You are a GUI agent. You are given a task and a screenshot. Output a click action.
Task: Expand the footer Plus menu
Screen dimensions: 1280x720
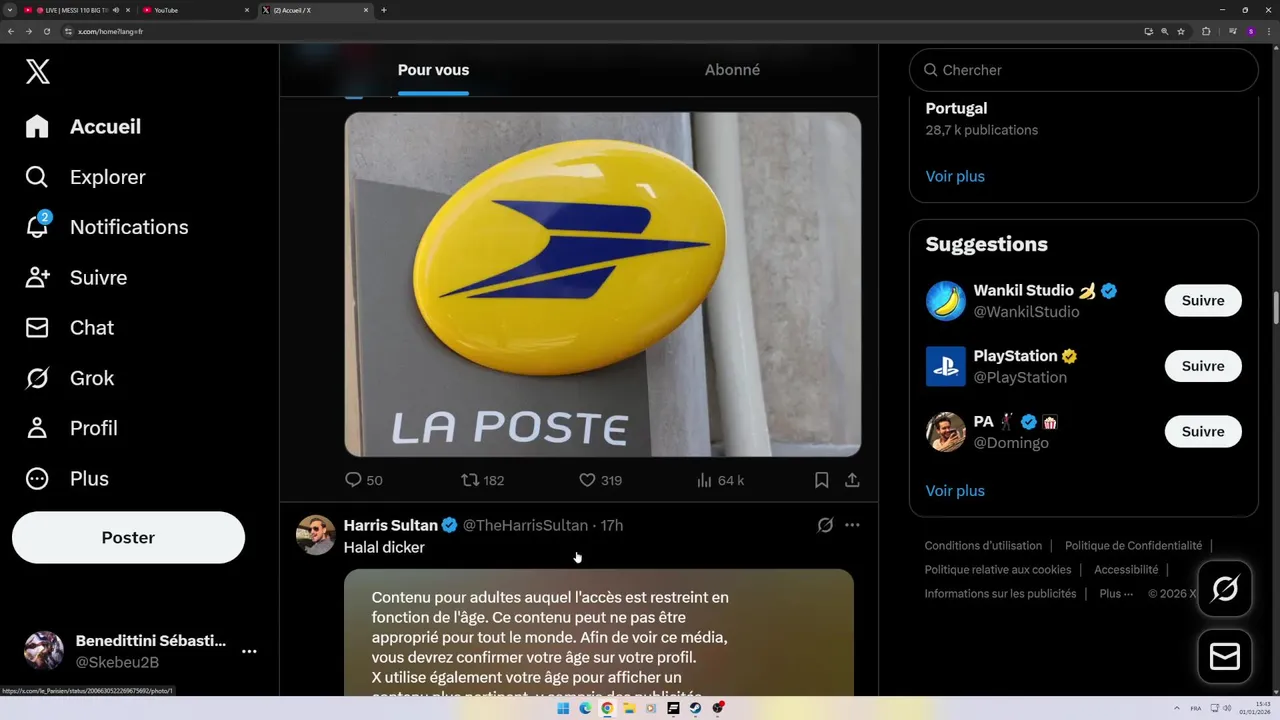pyautogui.click(x=1116, y=594)
